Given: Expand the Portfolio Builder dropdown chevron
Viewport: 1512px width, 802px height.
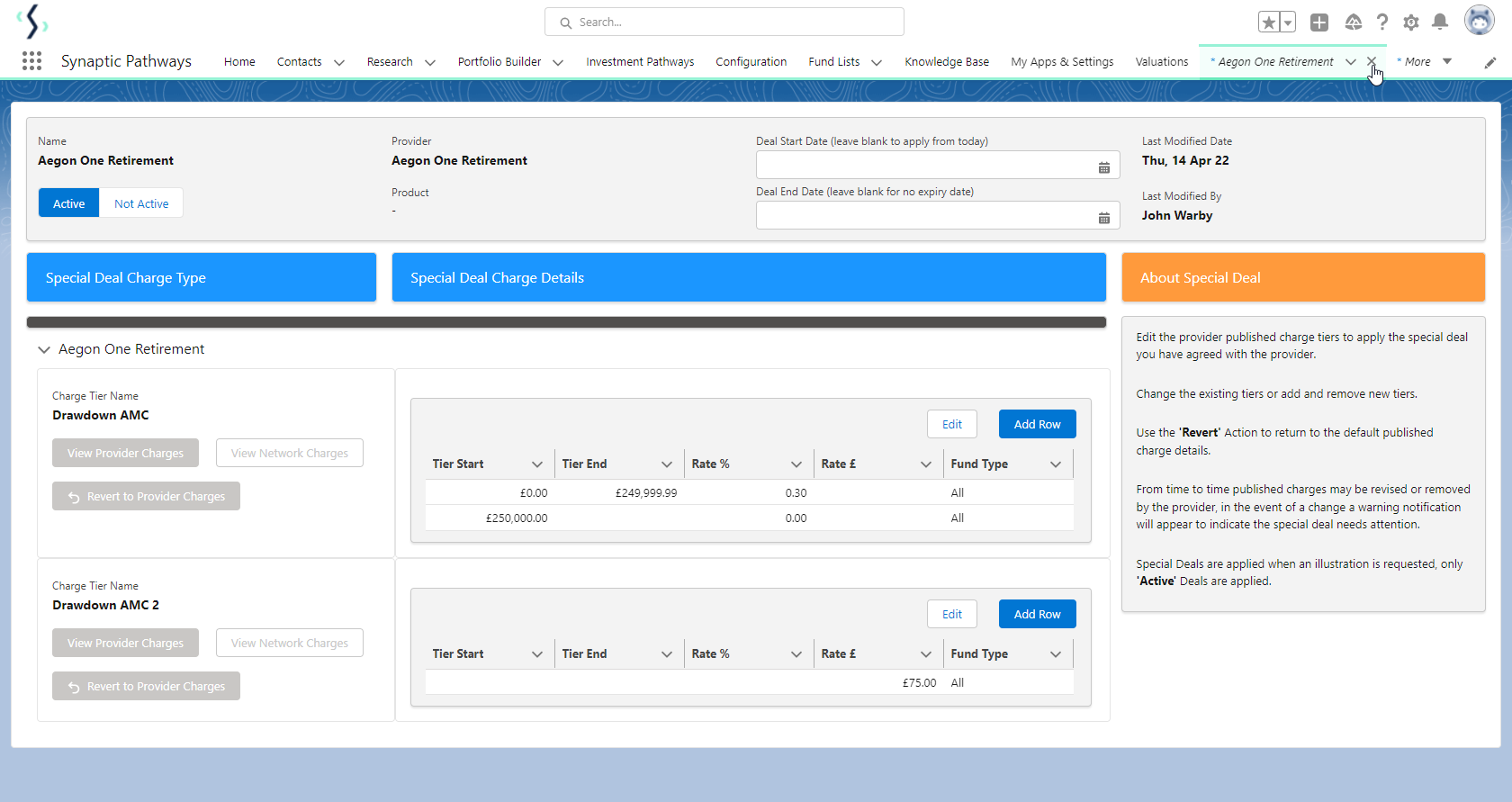Looking at the screenshot, I should pyautogui.click(x=558, y=62).
